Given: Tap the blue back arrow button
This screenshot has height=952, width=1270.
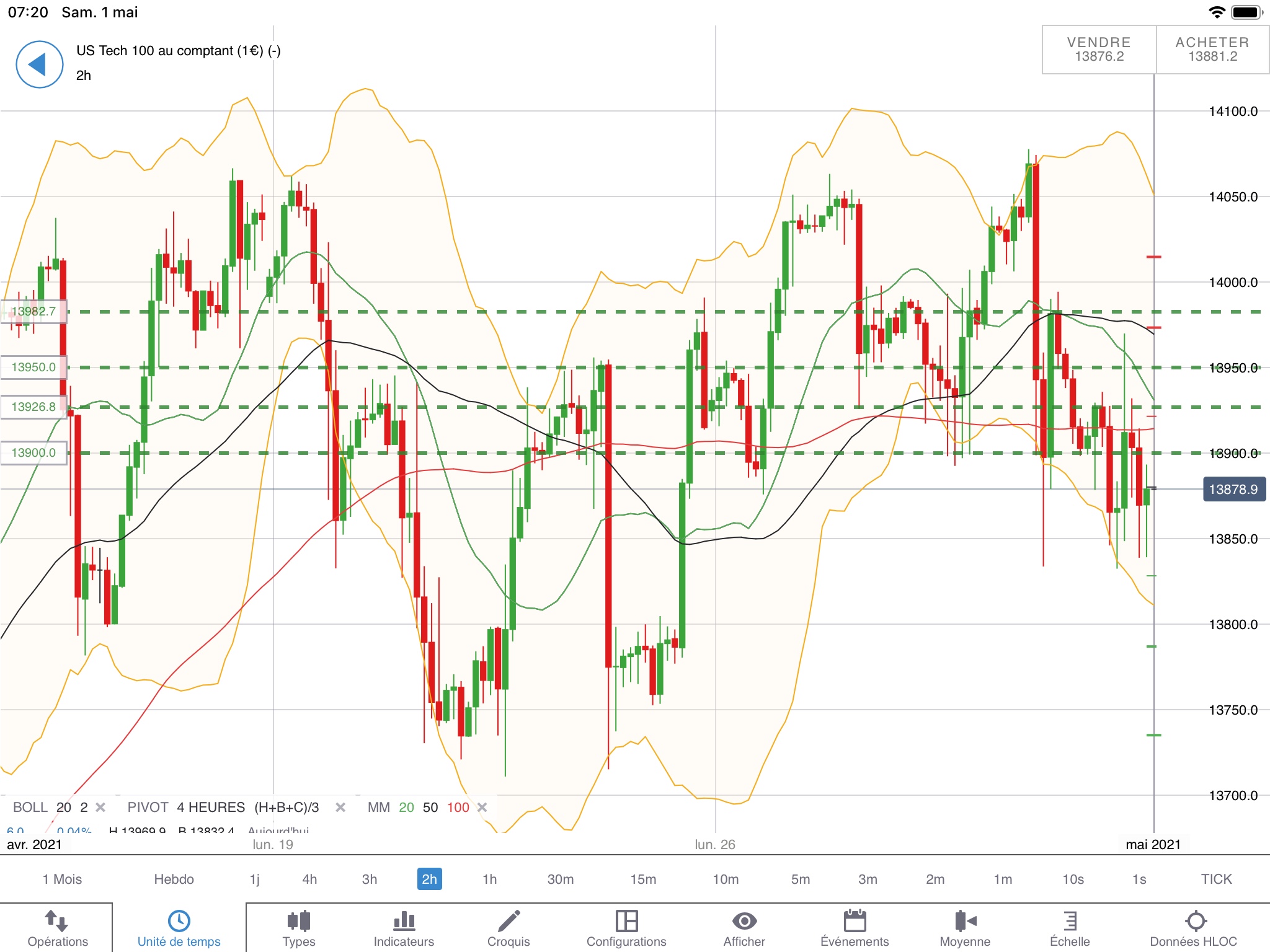Looking at the screenshot, I should (39, 64).
